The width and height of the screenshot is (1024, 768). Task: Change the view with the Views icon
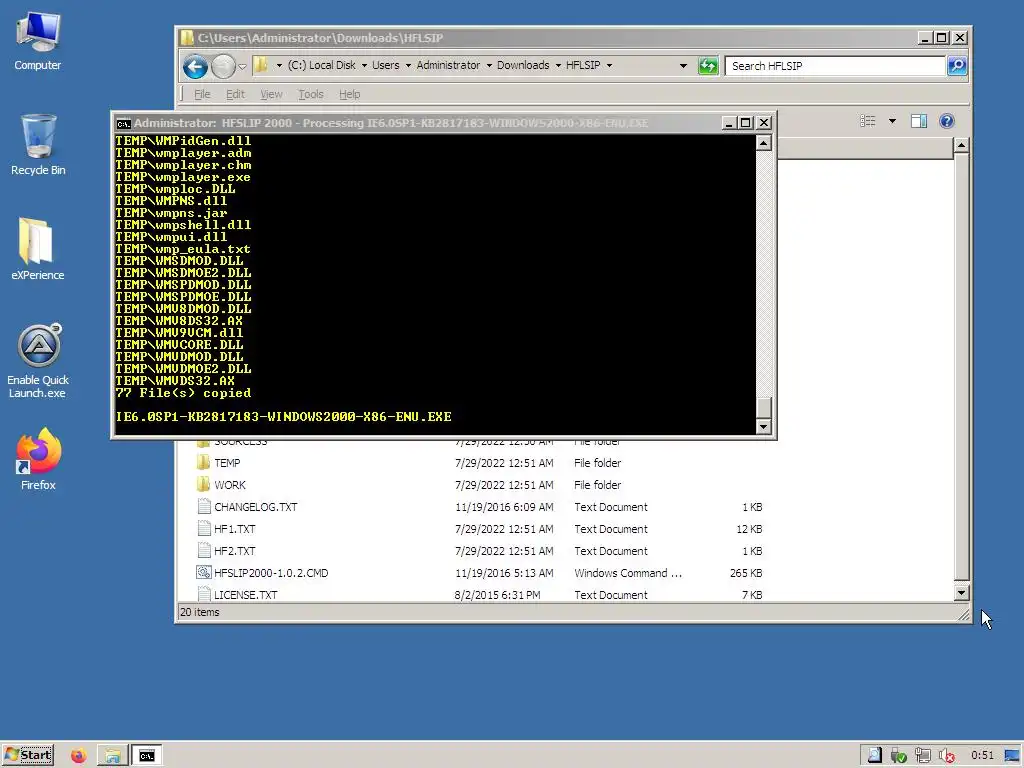pos(868,121)
